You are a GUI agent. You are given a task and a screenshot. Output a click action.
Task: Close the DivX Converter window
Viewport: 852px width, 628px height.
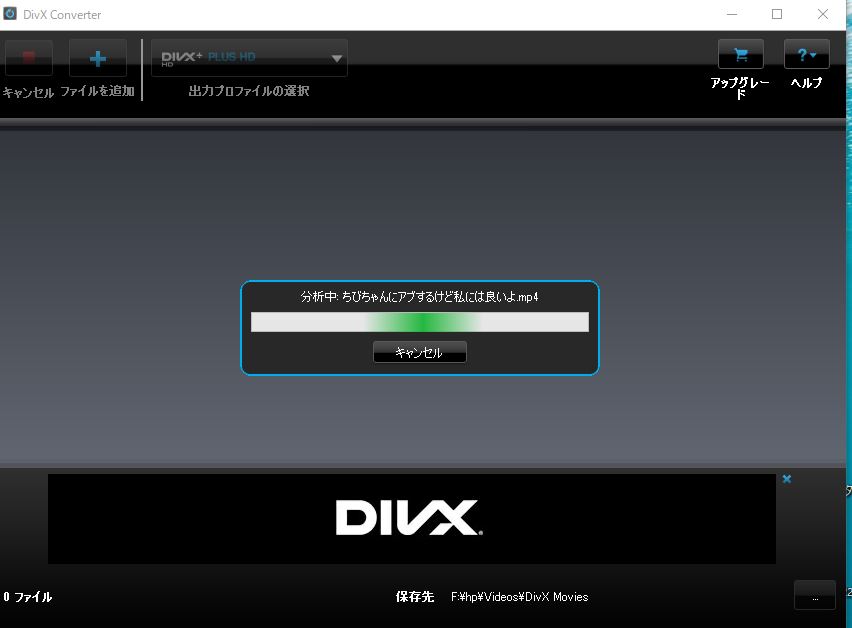(823, 14)
